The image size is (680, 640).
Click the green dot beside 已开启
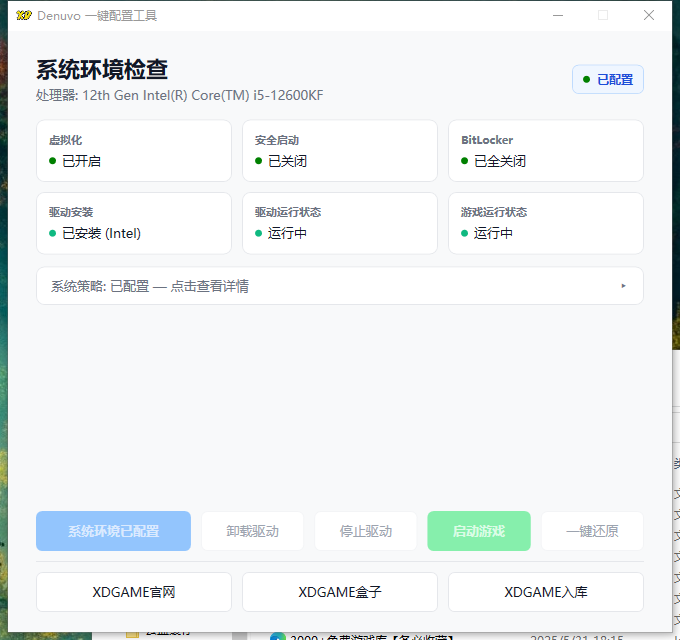coord(52,161)
